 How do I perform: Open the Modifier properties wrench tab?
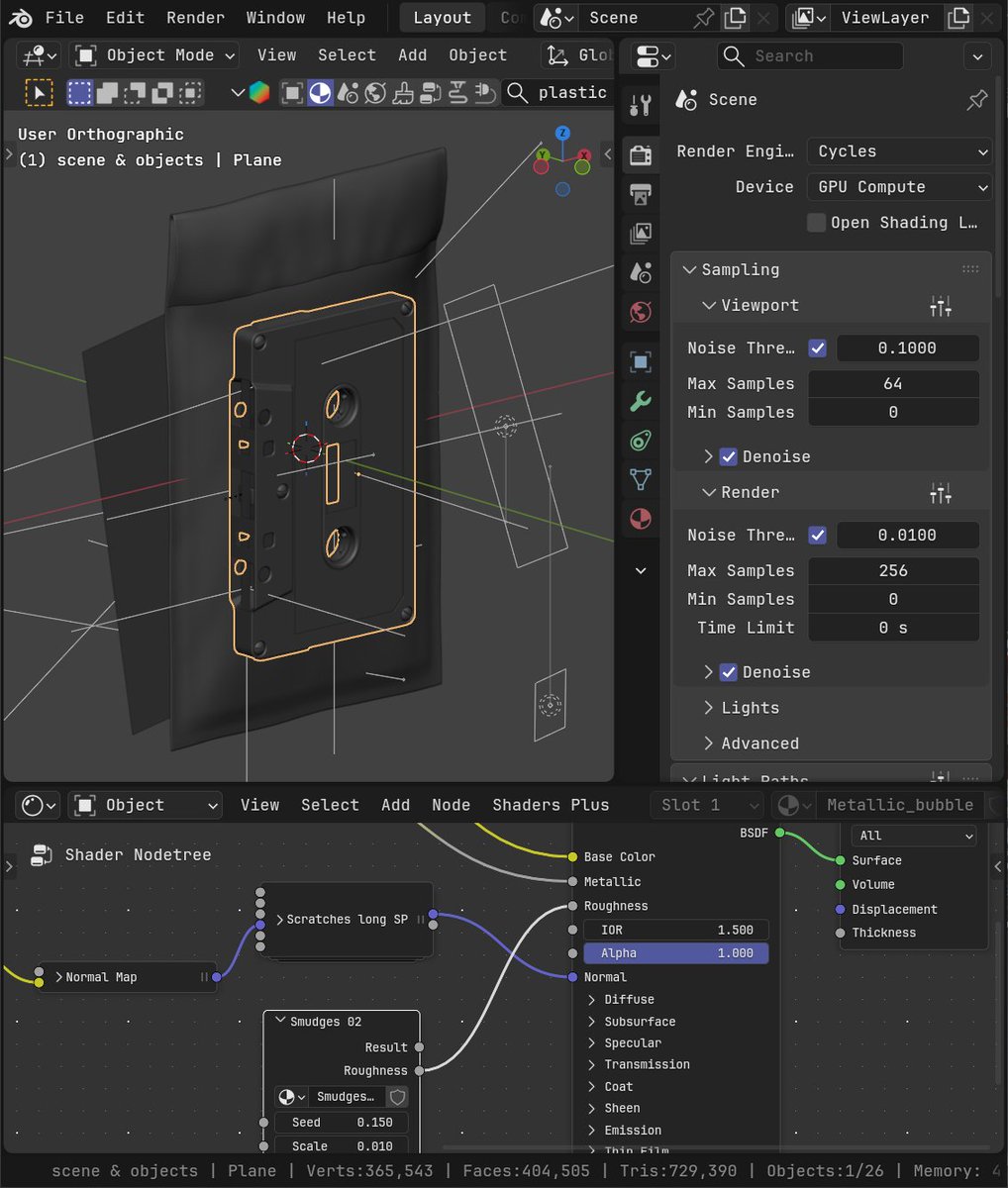[x=640, y=401]
